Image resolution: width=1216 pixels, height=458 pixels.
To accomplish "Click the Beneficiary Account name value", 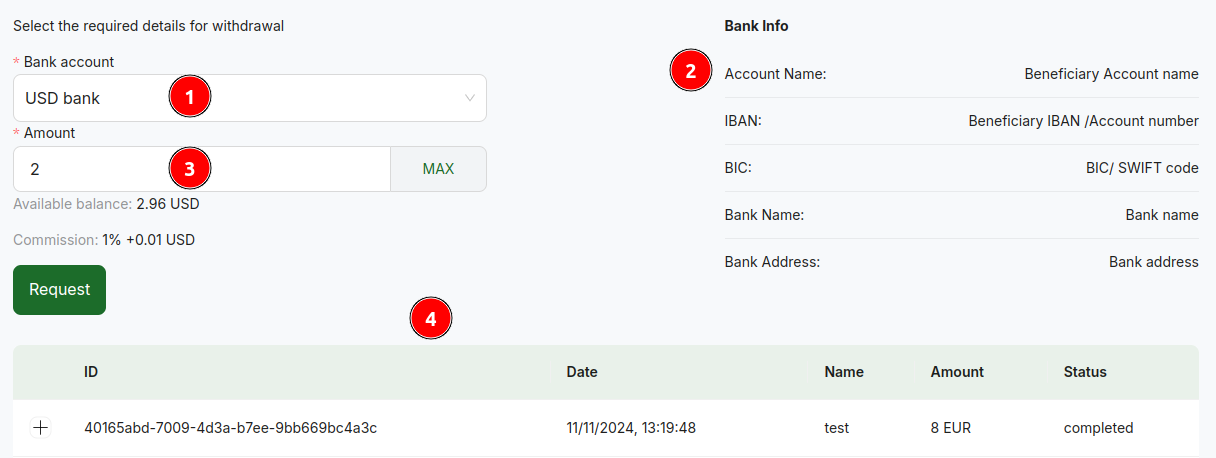I will (1111, 74).
